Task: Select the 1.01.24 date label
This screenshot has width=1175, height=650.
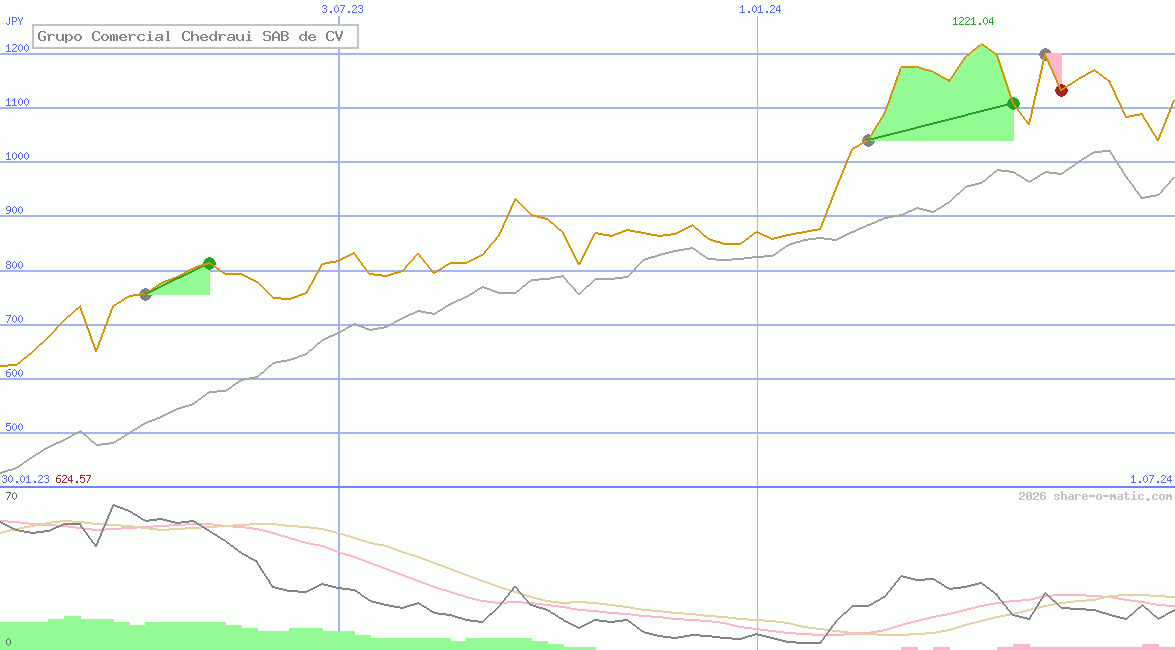Action: 760,9
